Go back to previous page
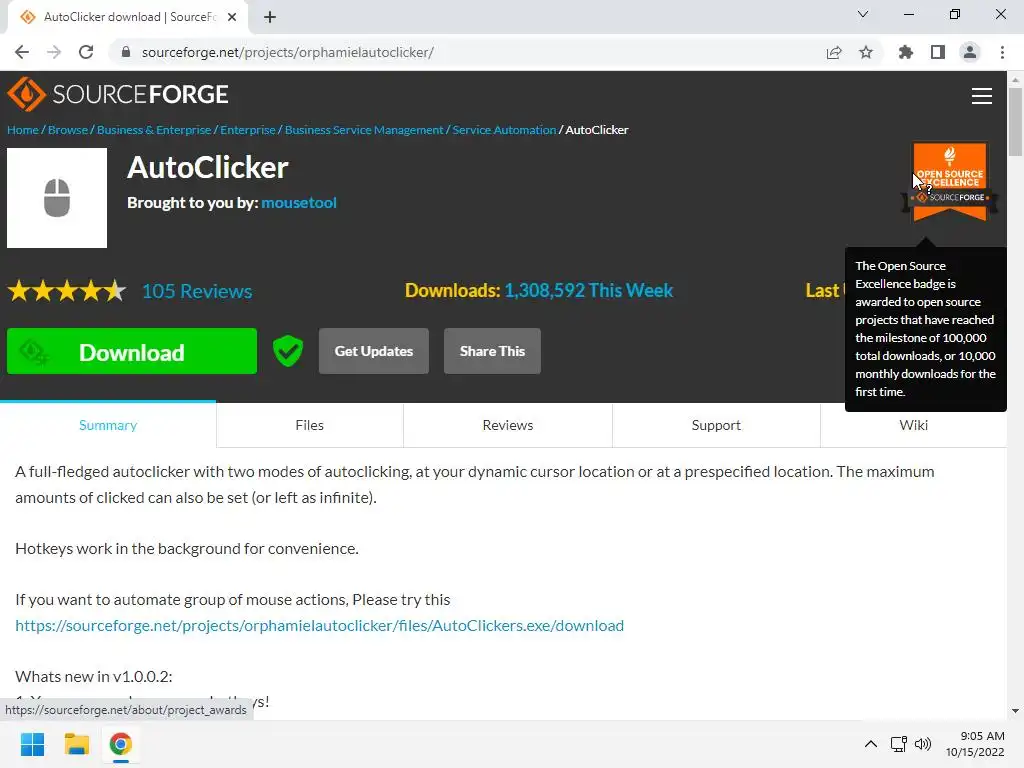This screenshot has height=768, width=1024. click(x=22, y=52)
